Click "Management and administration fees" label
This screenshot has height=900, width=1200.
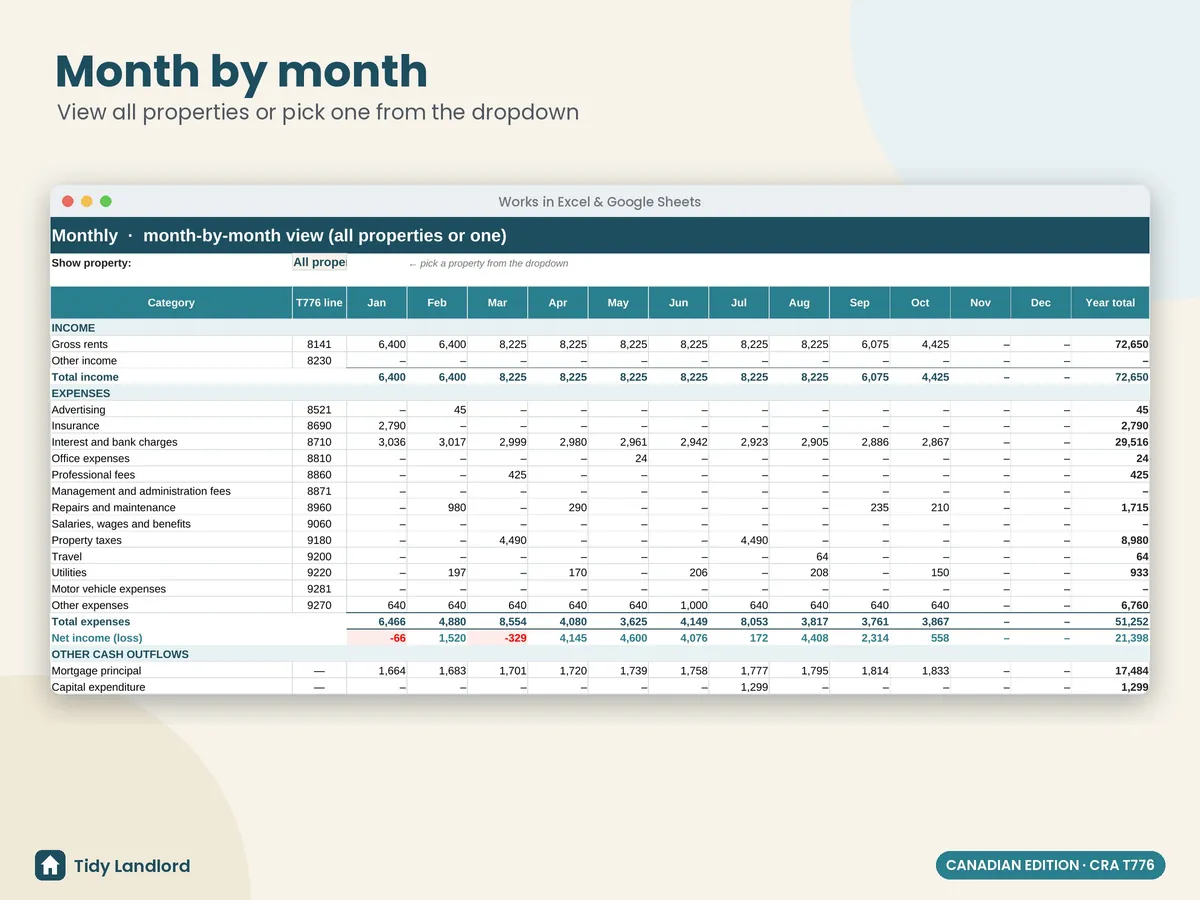pos(141,491)
